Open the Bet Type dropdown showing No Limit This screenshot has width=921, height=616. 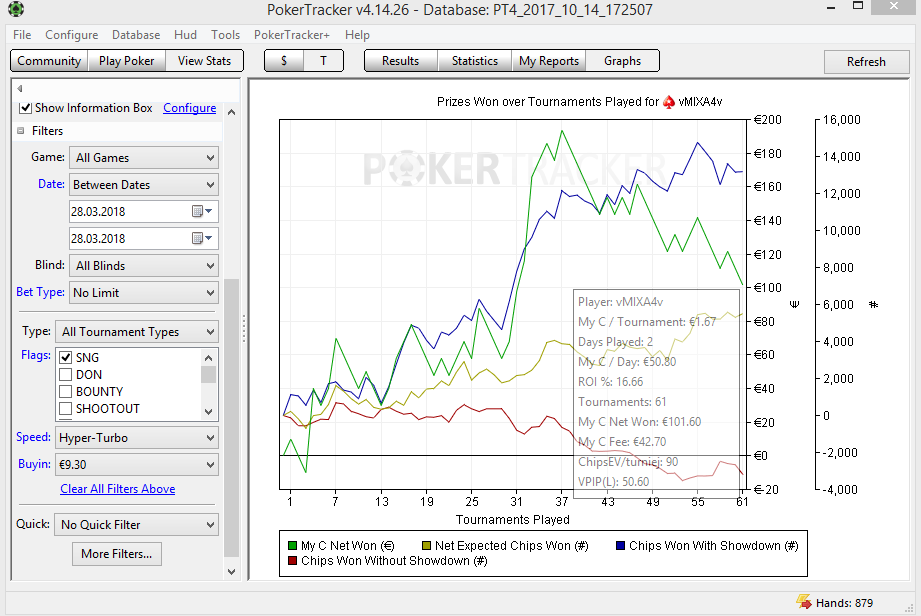tap(144, 292)
